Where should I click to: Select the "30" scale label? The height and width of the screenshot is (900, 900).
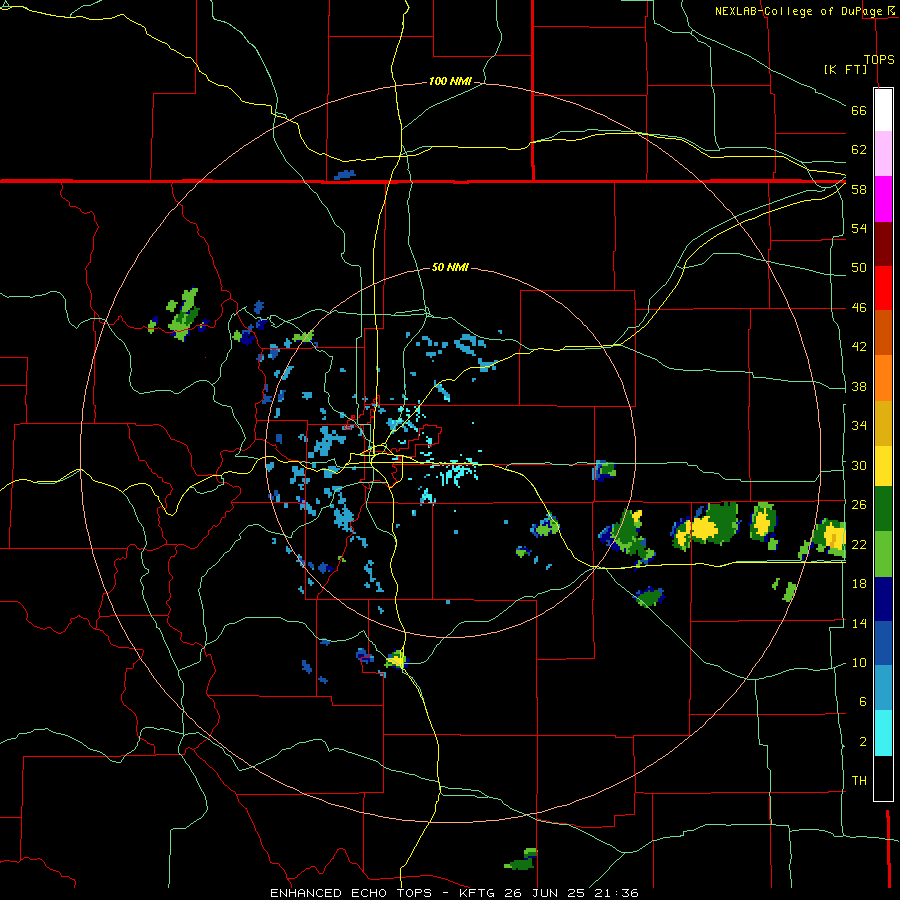[x=859, y=465]
